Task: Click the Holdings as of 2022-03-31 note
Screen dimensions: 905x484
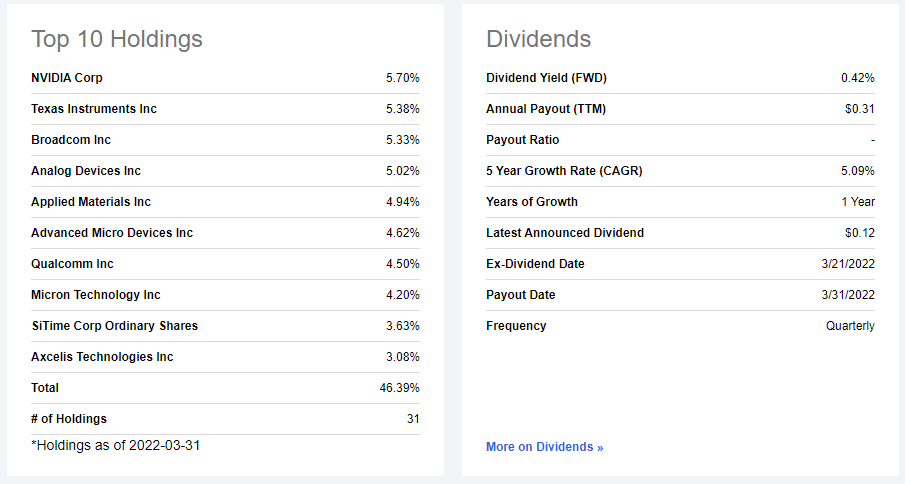Action: pos(115,445)
